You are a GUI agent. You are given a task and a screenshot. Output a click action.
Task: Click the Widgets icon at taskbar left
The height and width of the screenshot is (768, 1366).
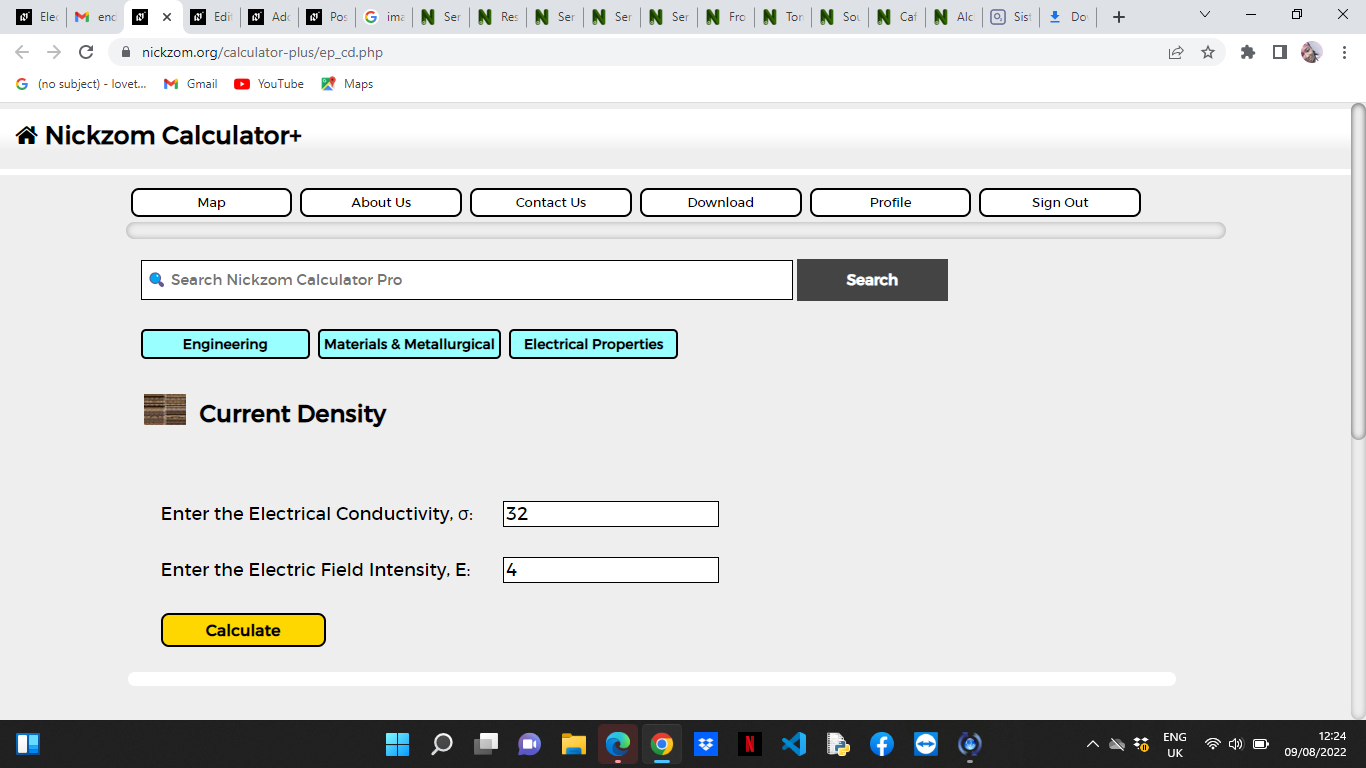pyautogui.click(x=27, y=744)
